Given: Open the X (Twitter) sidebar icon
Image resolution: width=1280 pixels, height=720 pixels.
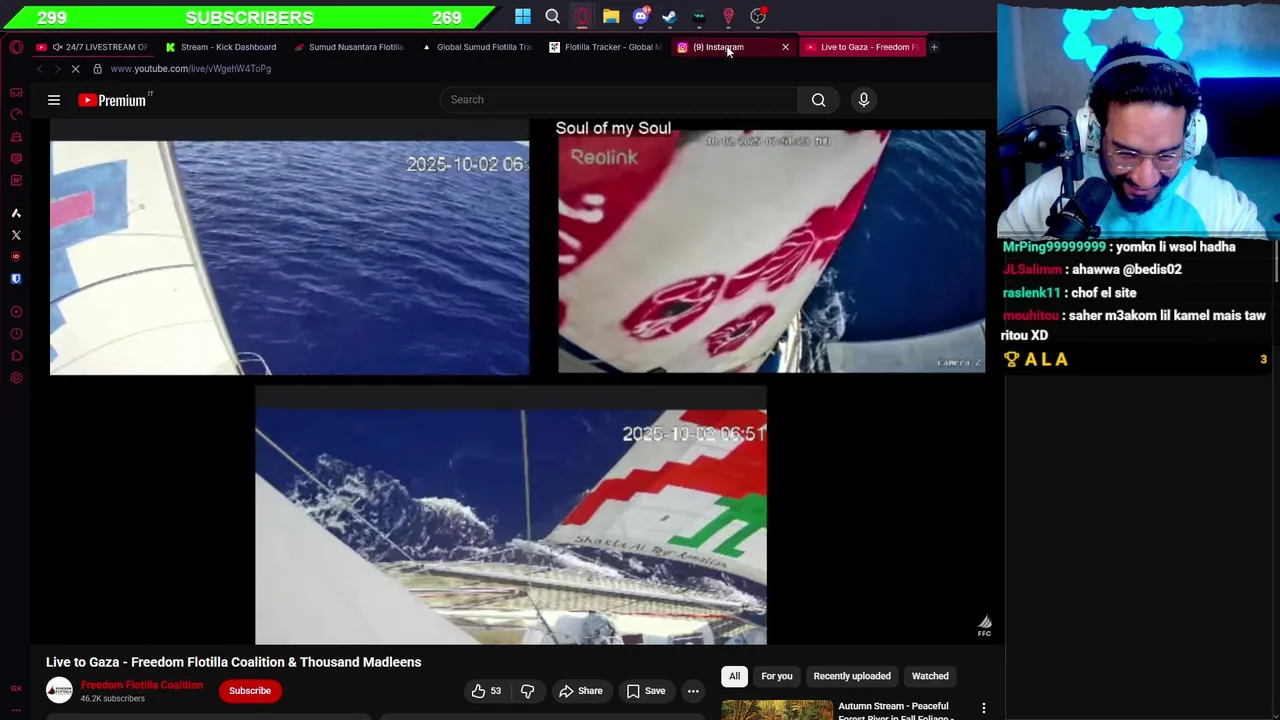Looking at the screenshot, I should [16, 235].
